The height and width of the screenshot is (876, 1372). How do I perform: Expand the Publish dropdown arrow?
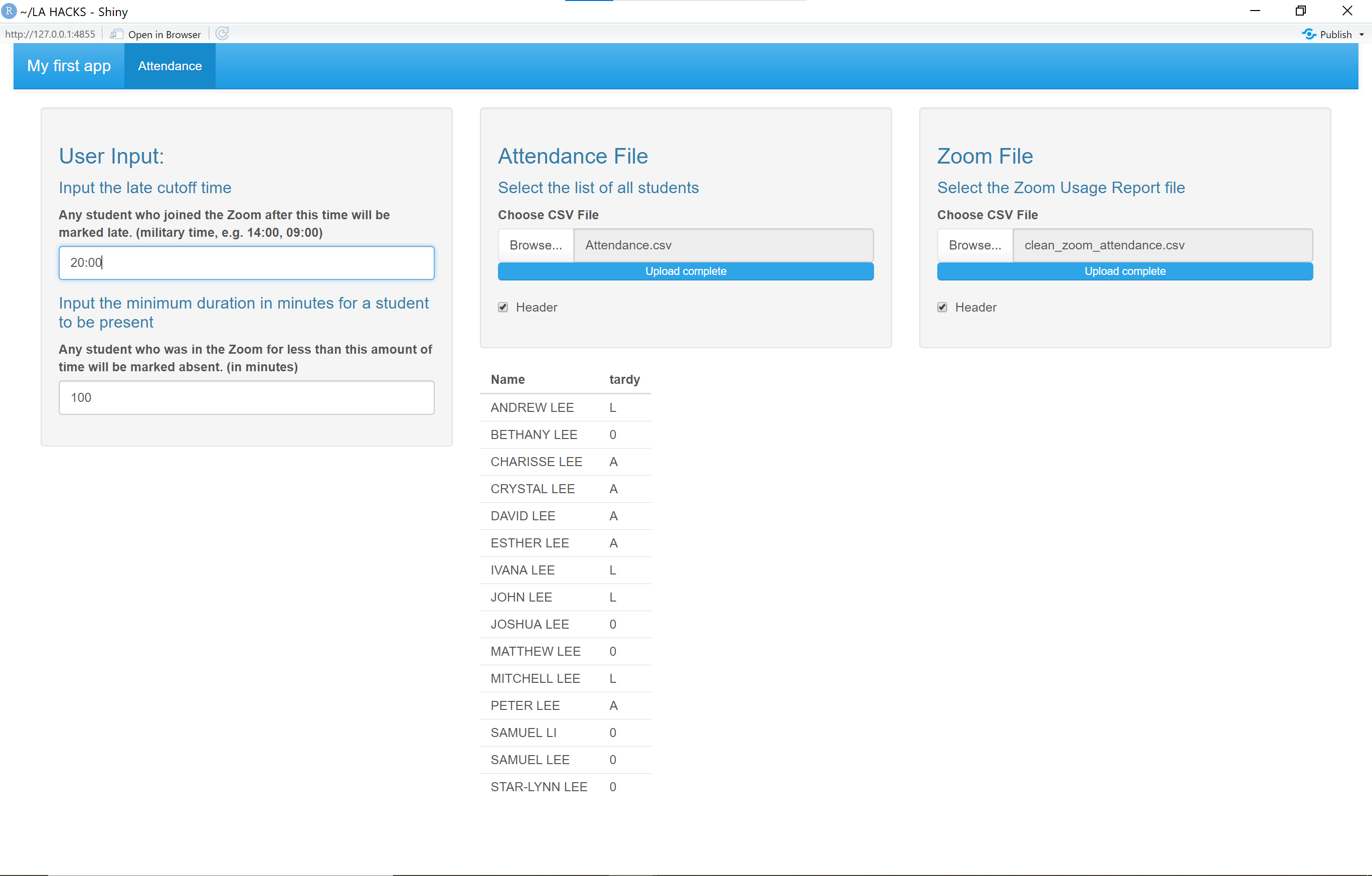pyautogui.click(x=1362, y=35)
